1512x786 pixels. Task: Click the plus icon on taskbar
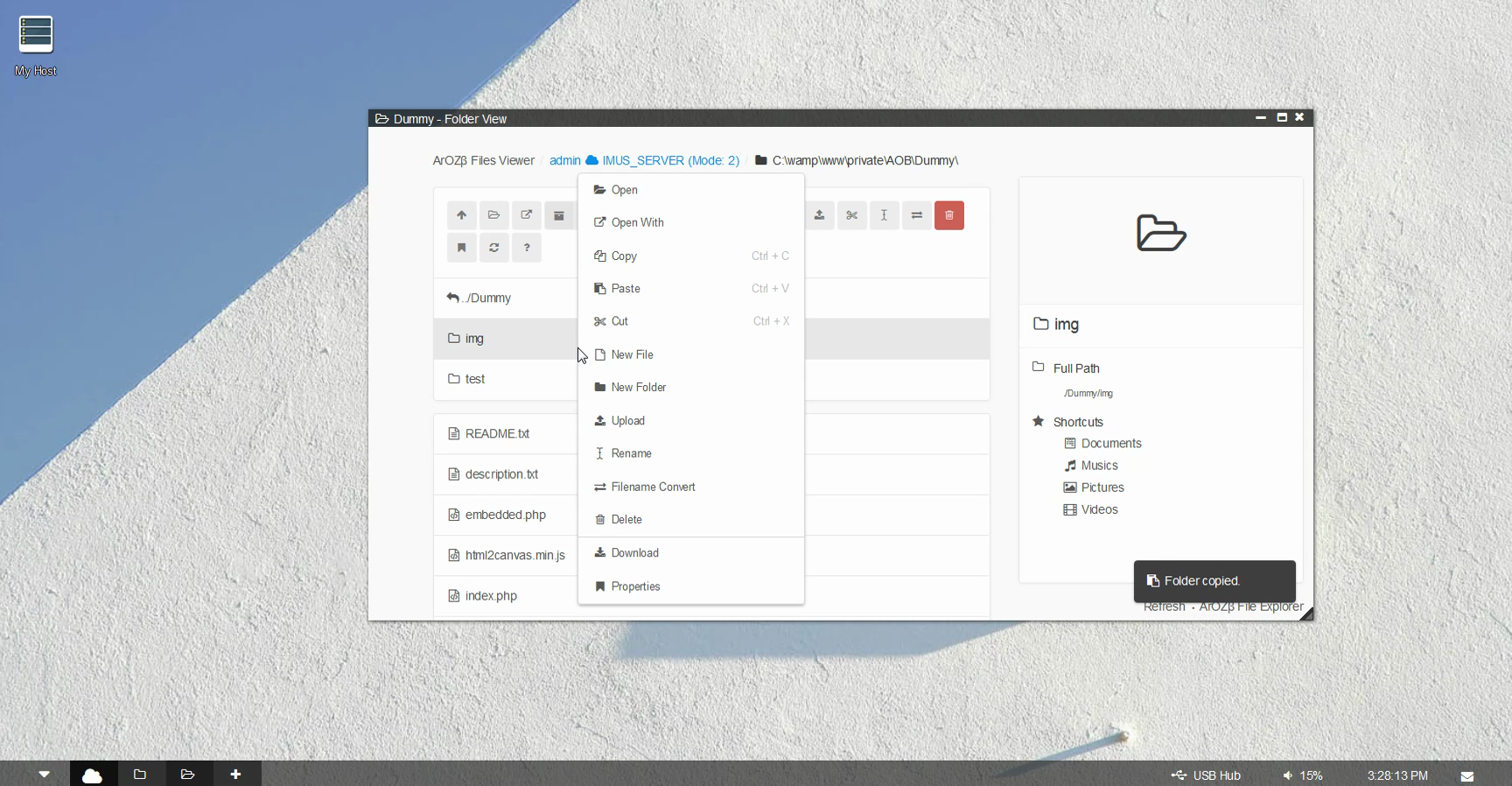(235, 774)
